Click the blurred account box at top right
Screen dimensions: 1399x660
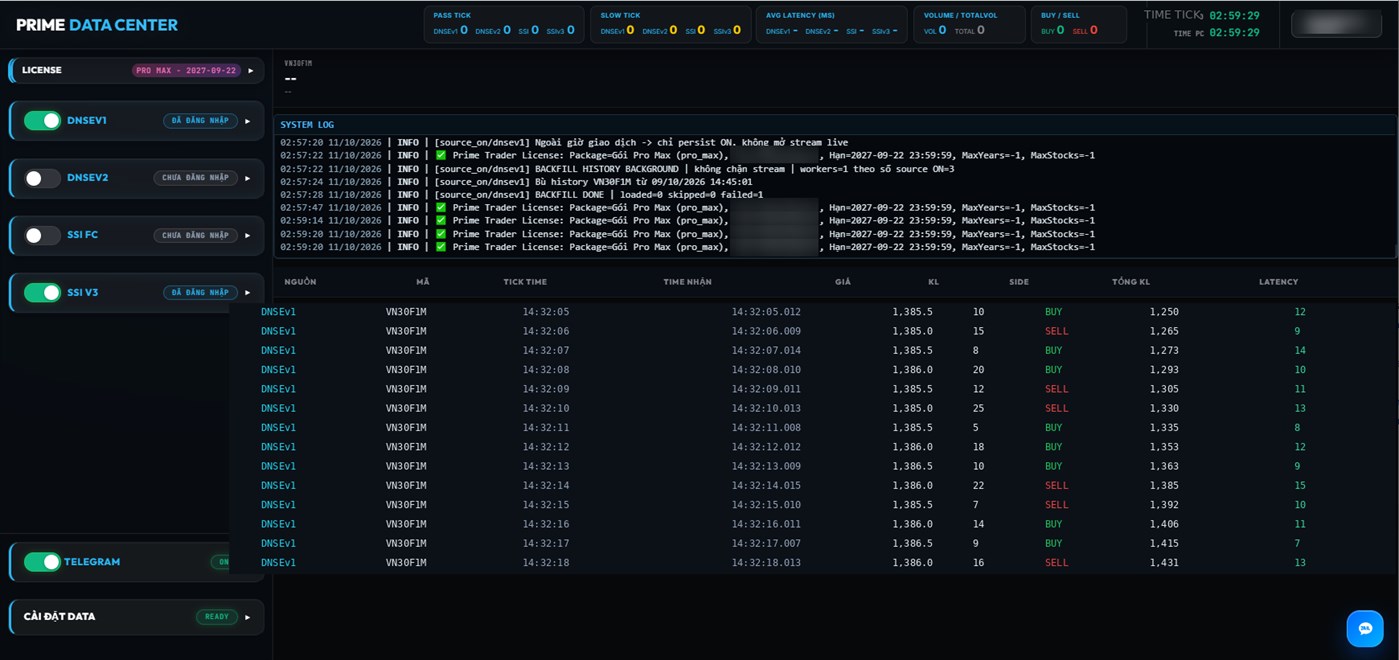coord(1336,24)
